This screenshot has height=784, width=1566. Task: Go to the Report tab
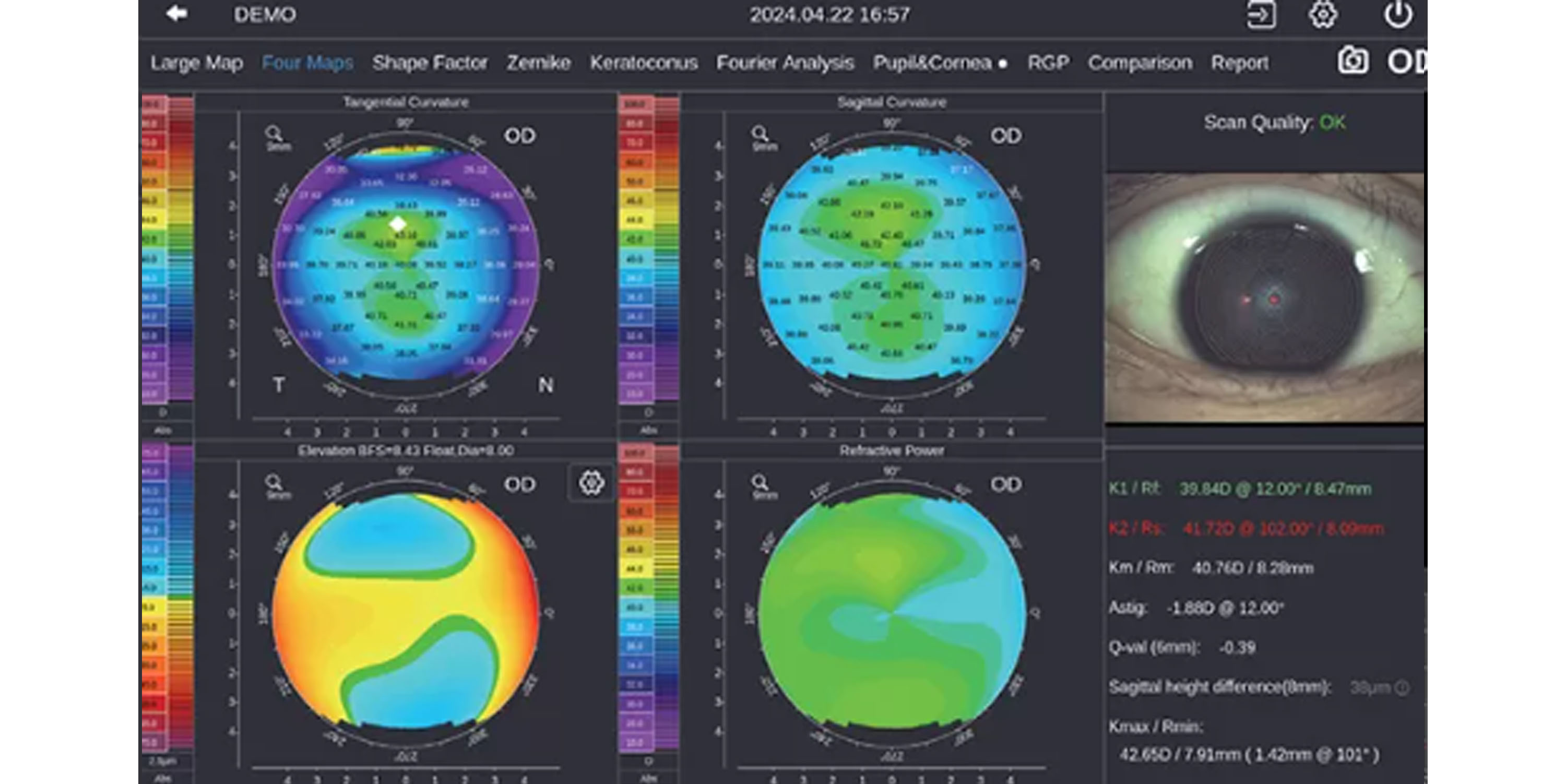(1239, 63)
